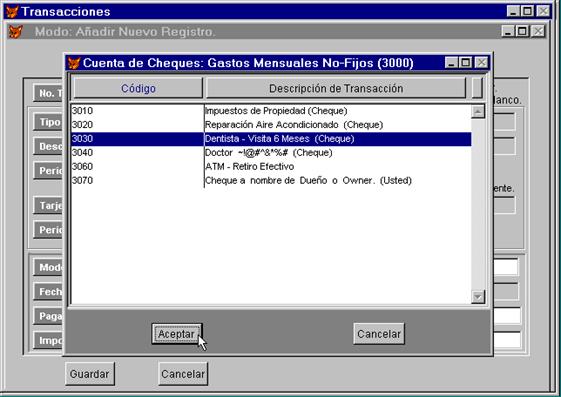
Task: Select row 3040 Doctor (Cheque)
Action: [x=271, y=153]
